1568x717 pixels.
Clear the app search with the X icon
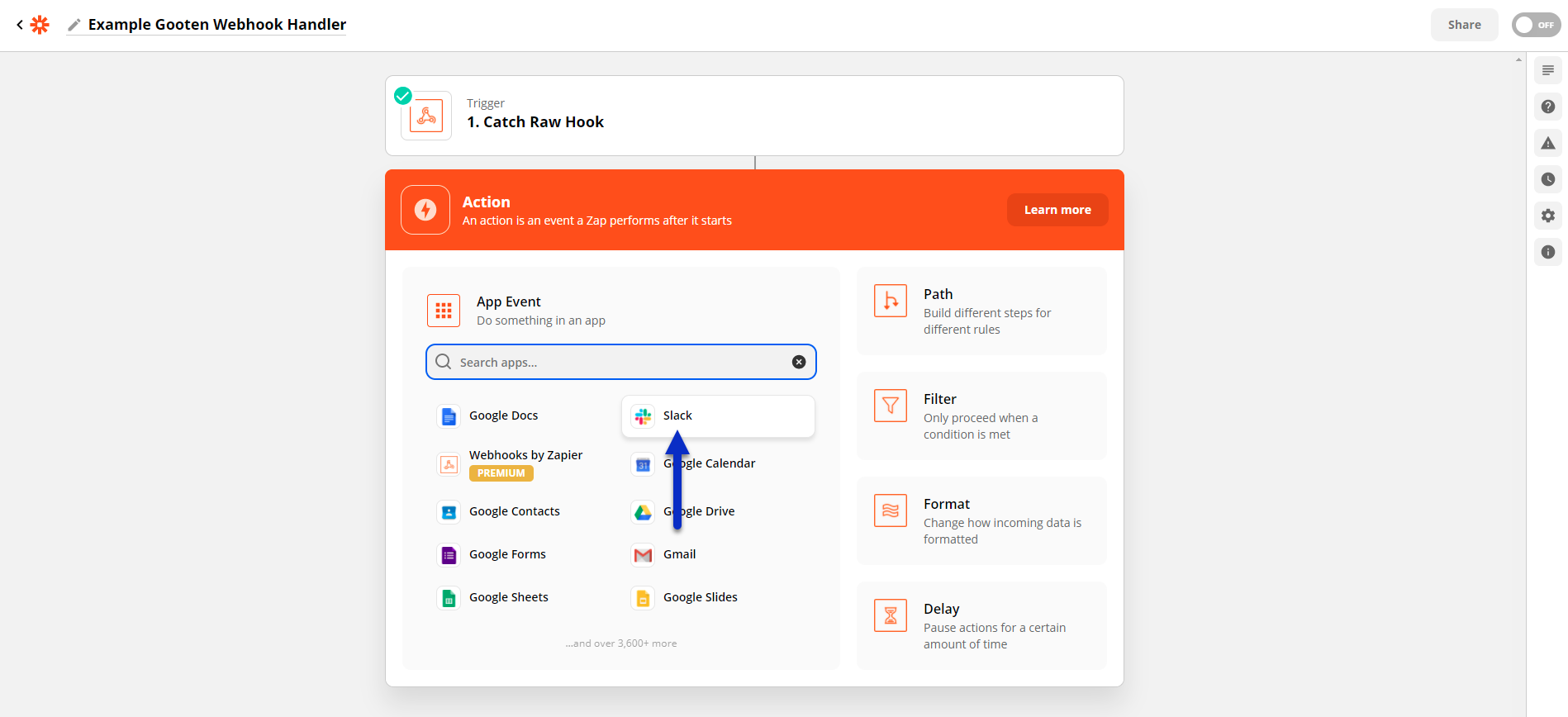coord(799,362)
